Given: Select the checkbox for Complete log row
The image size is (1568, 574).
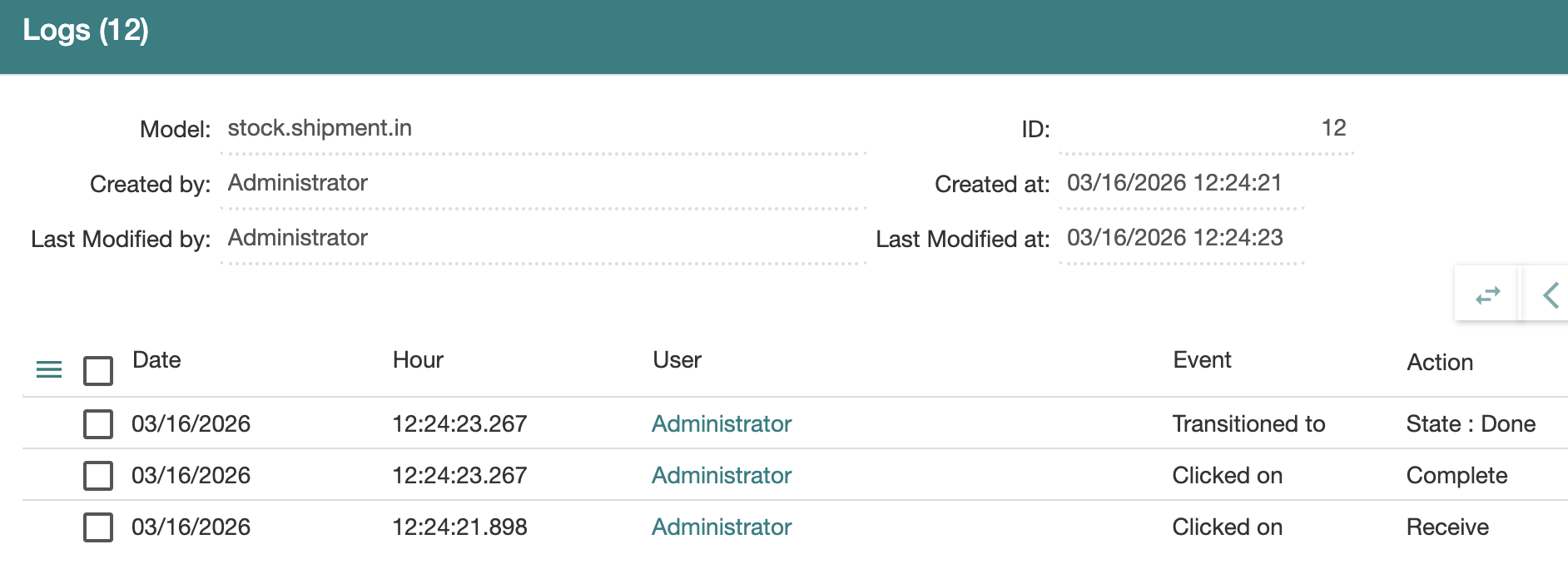Looking at the screenshot, I should tap(98, 476).
